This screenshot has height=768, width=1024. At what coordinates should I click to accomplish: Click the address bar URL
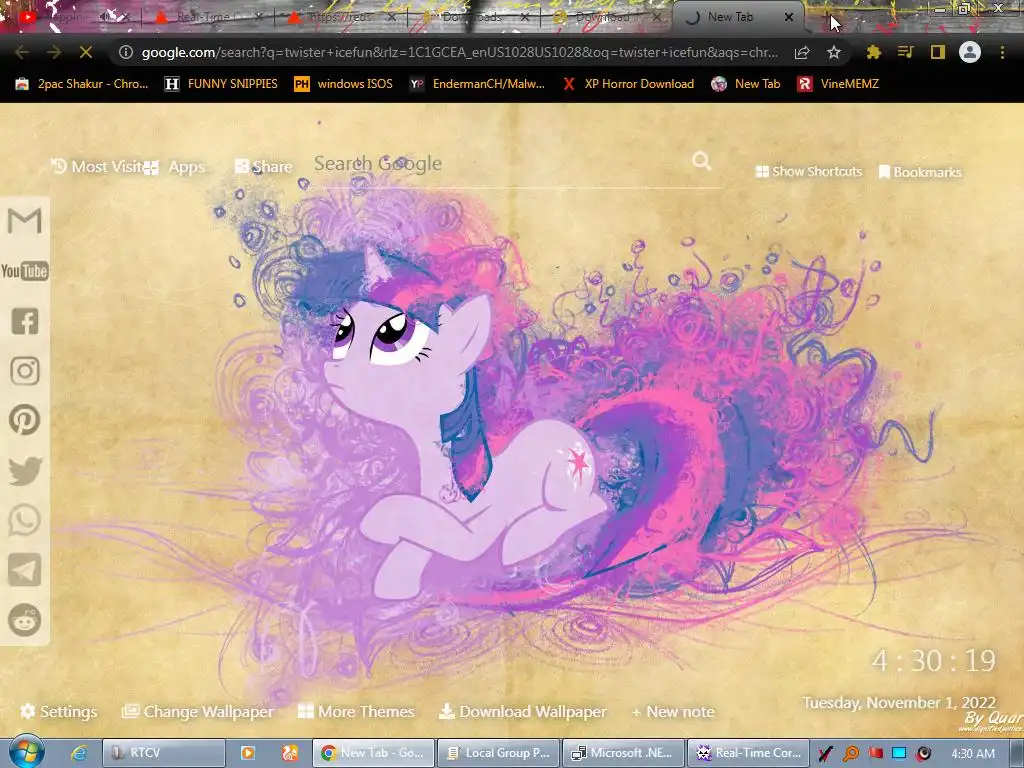click(x=460, y=52)
